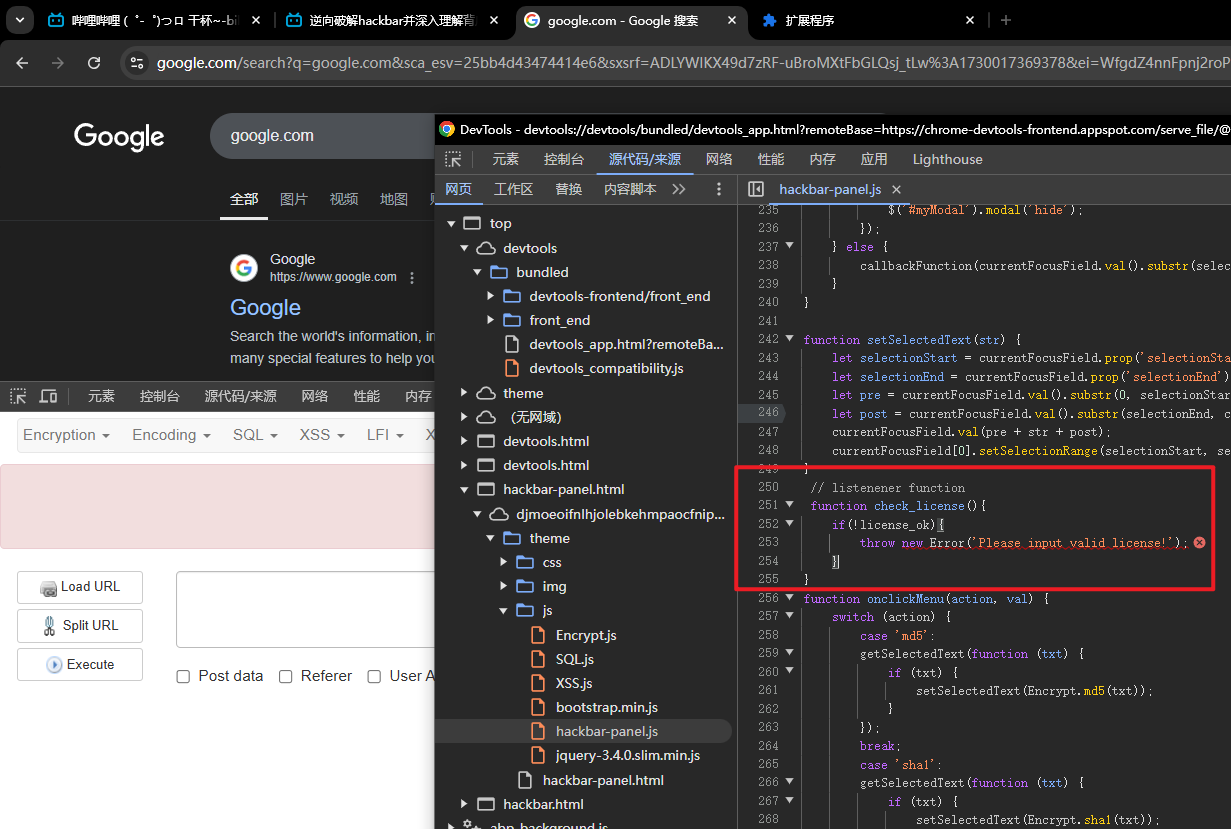This screenshot has height=829, width=1231.
Task: Open the tab search chevron in browser
Action: 19,20
